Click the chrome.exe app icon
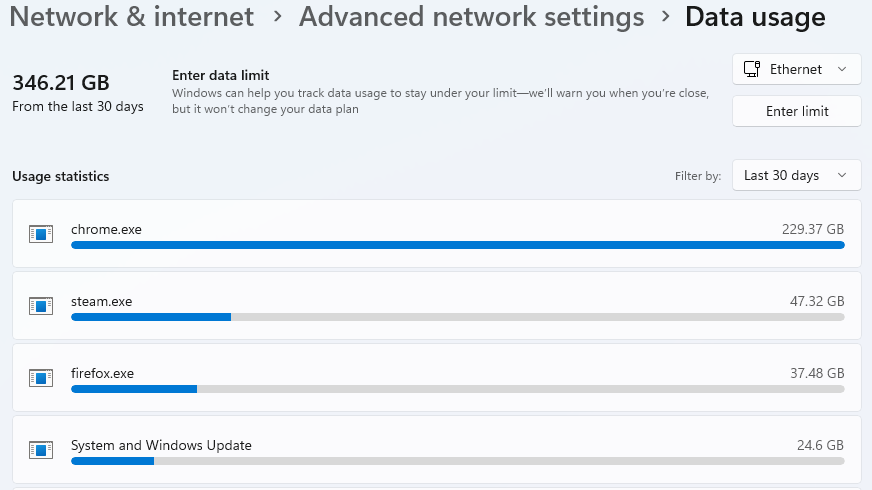The height and width of the screenshot is (490, 872). click(40, 234)
